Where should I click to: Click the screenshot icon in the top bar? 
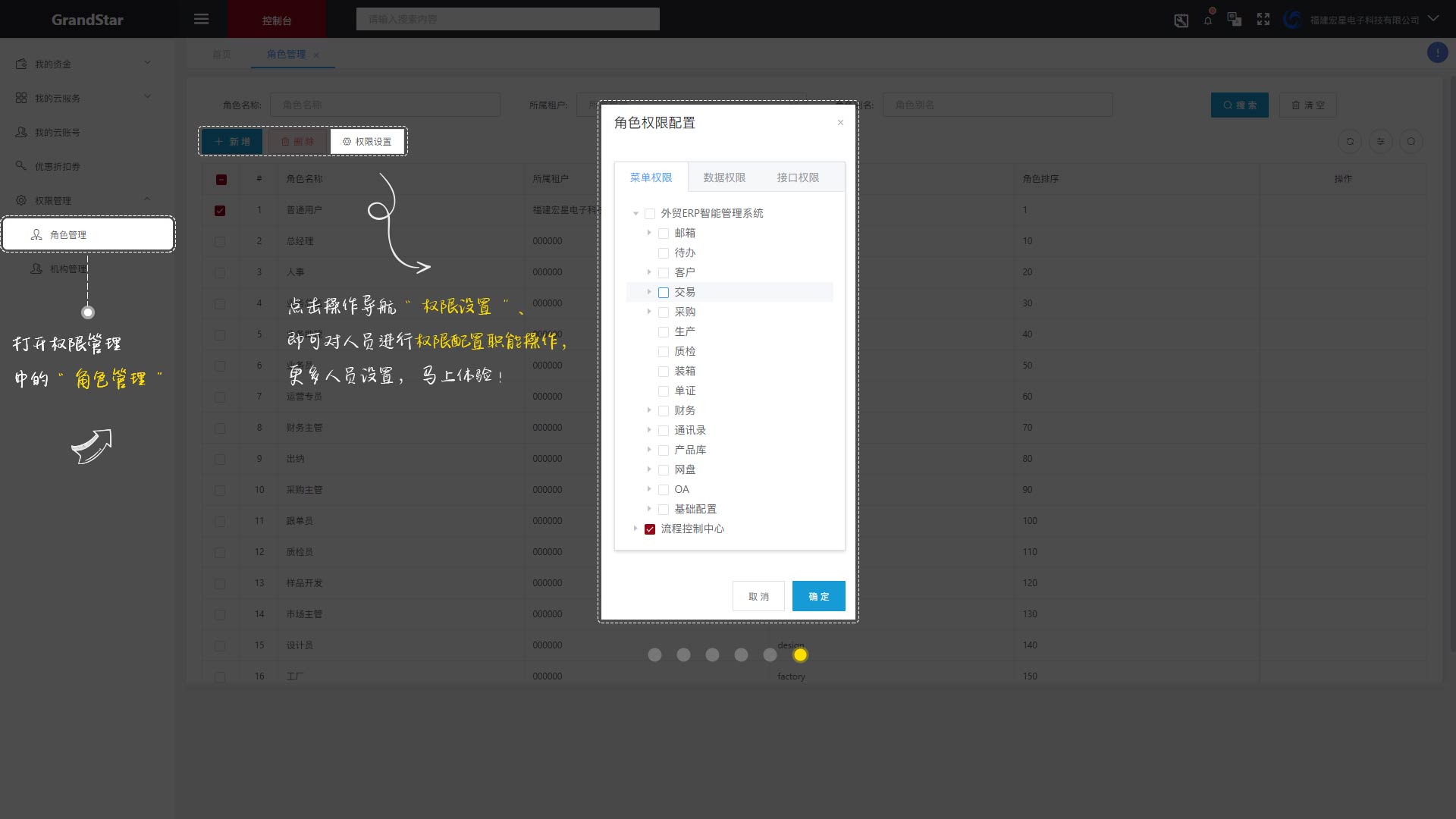1181,20
